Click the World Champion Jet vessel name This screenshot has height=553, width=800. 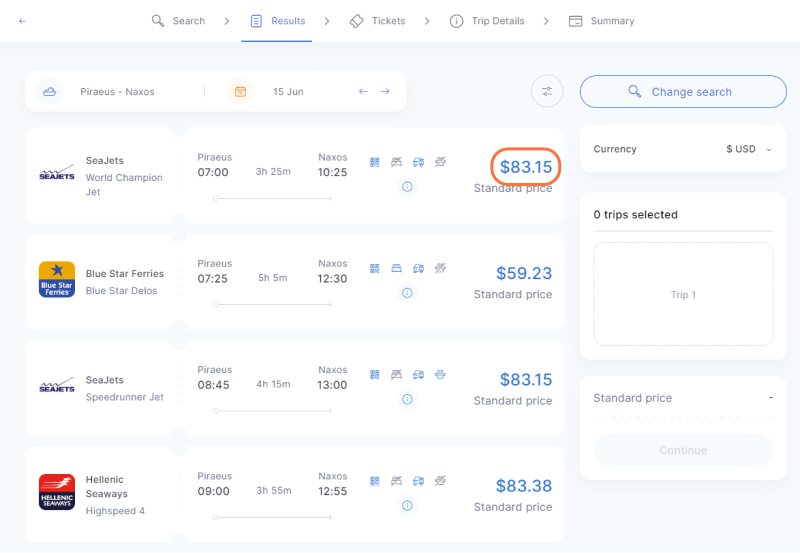pos(124,185)
